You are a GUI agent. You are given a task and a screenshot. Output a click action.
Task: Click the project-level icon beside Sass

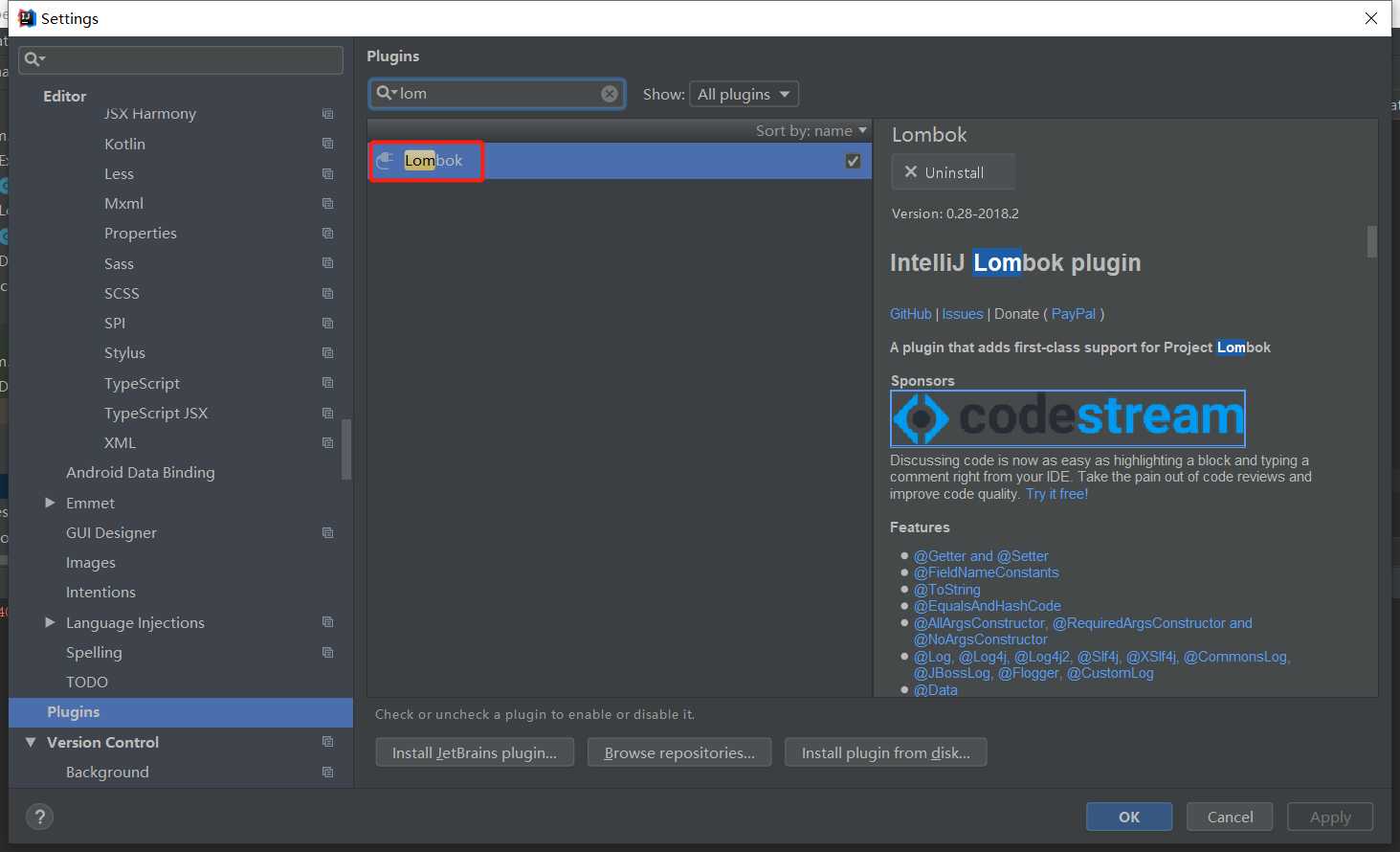click(x=327, y=263)
